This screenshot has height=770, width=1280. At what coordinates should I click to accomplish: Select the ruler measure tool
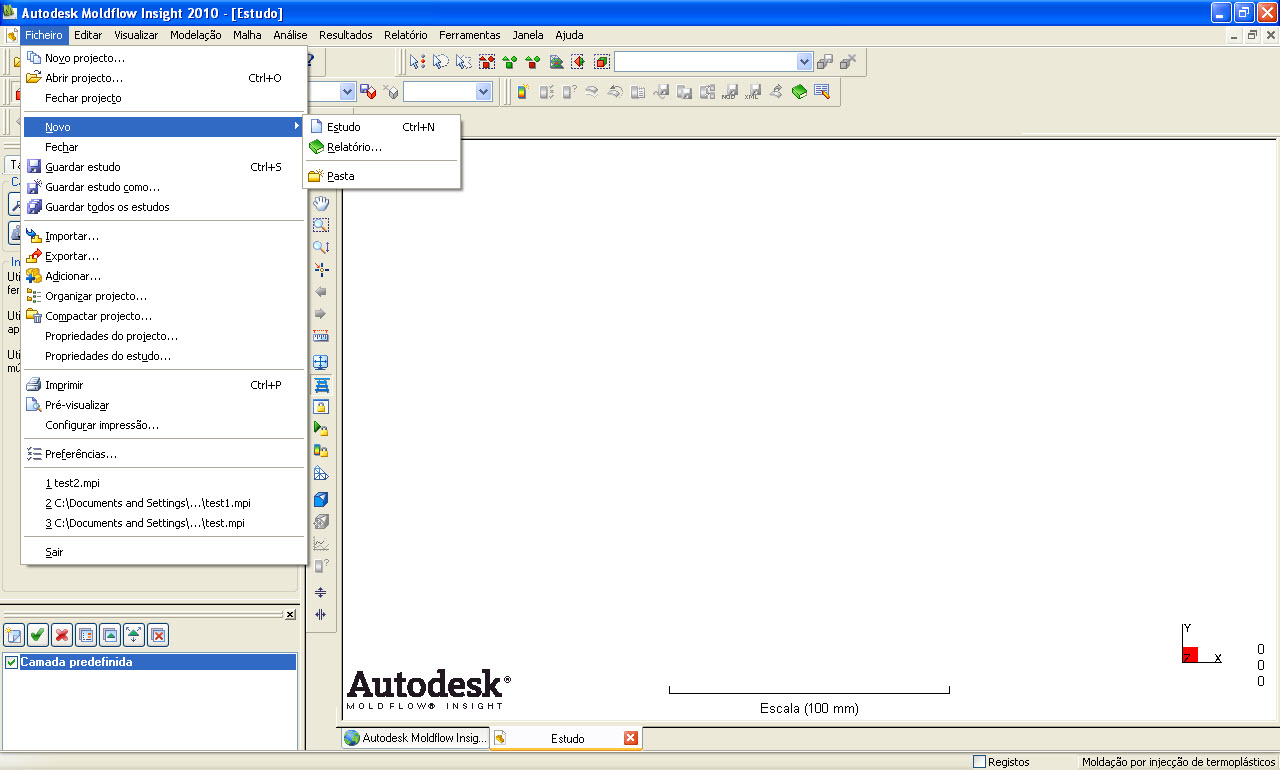coord(321,336)
